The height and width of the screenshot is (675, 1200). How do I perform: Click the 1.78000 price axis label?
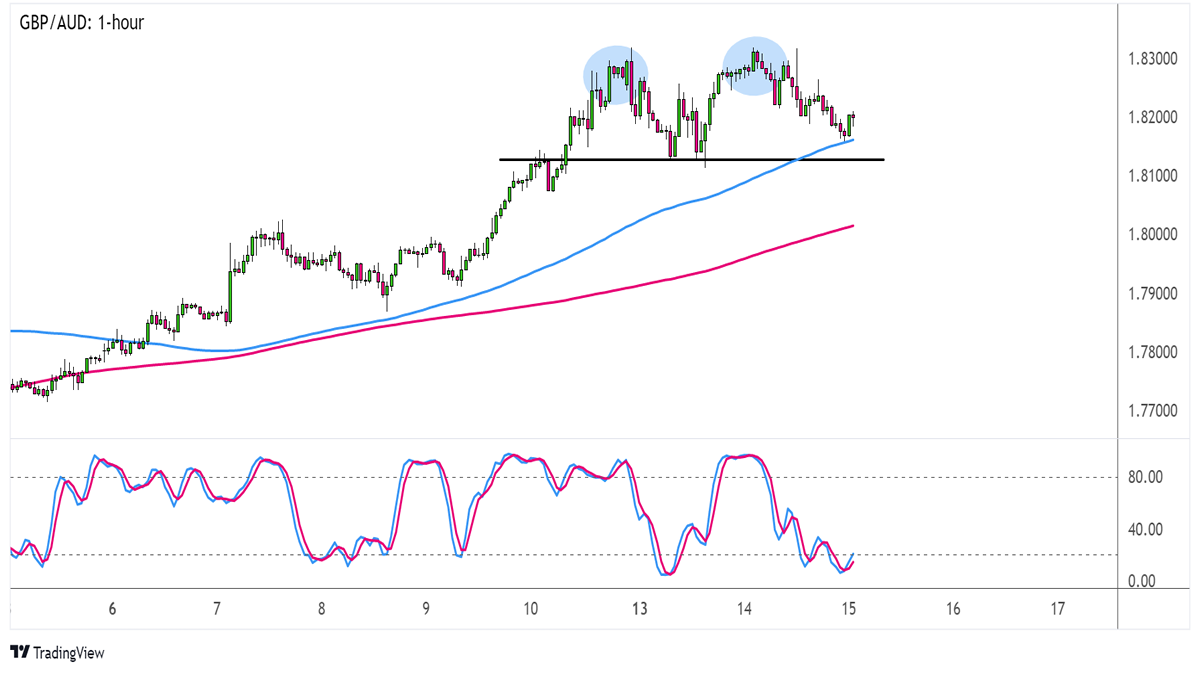click(1155, 352)
